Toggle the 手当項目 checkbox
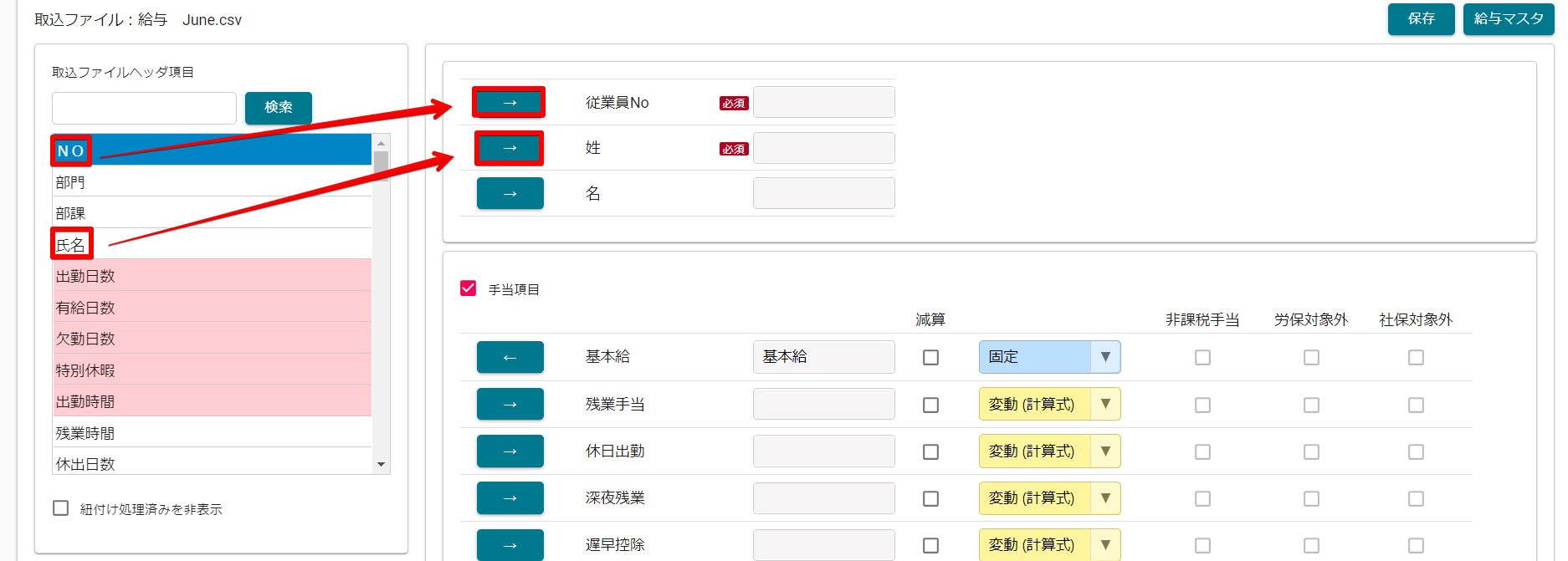The image size is (1568, 561). click(469, 288)
